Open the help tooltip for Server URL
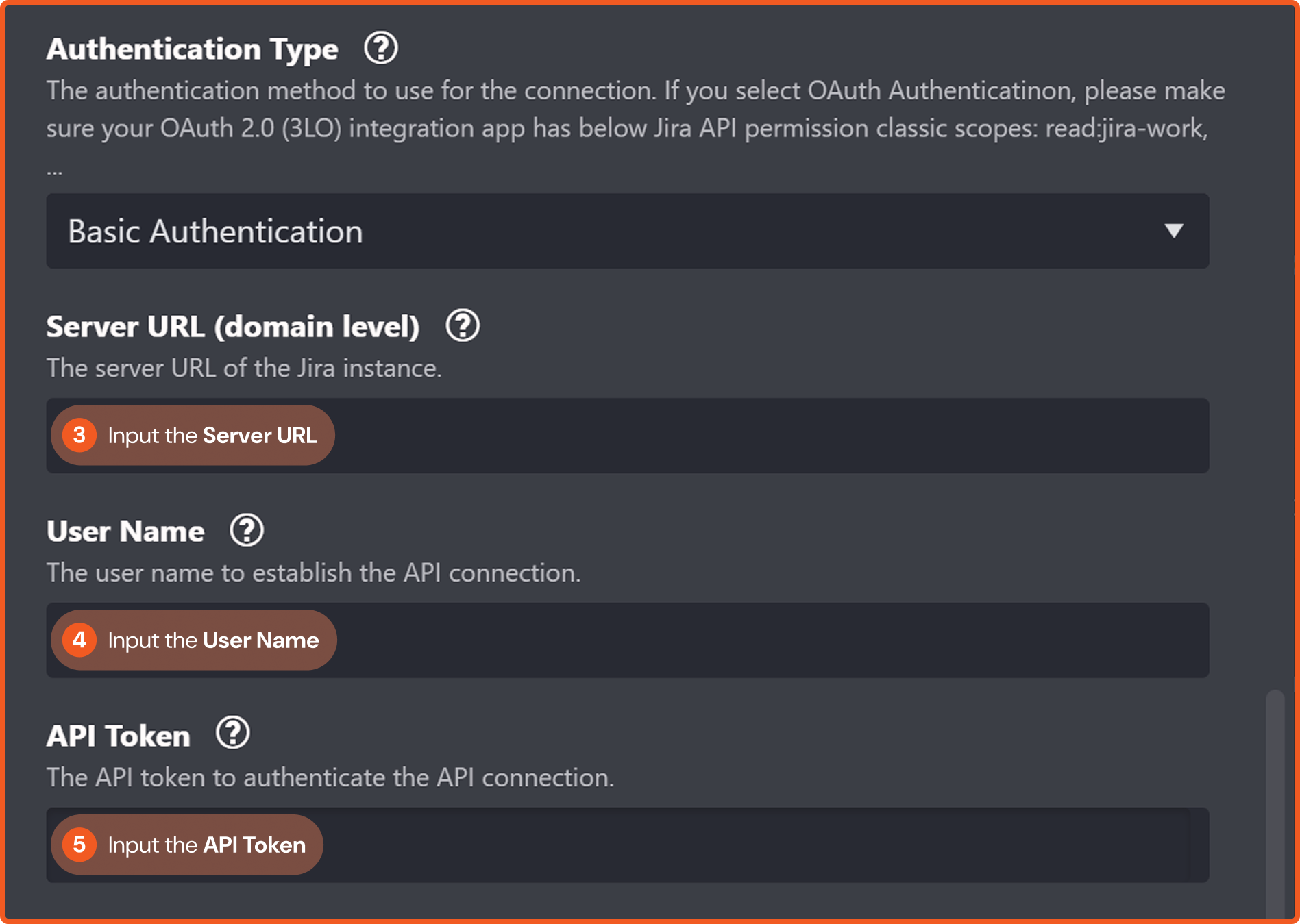The image size is (1300, 924). point(463,326)
